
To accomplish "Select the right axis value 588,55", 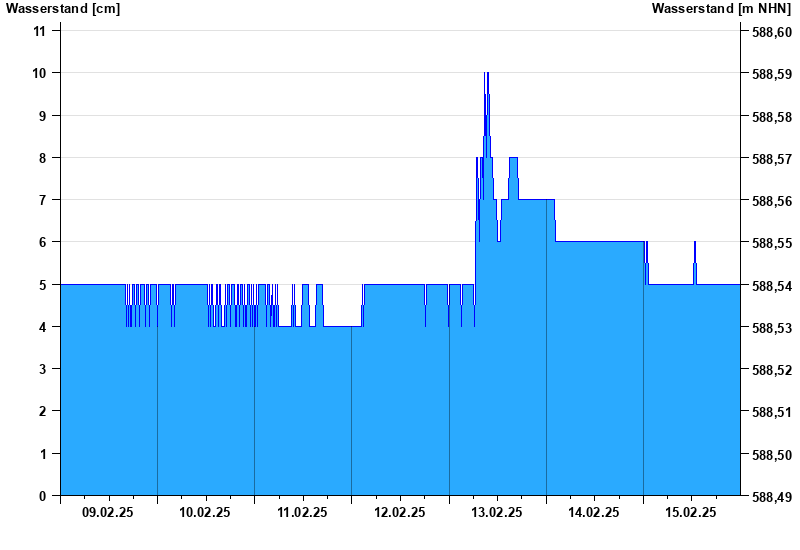I will 771,244.
